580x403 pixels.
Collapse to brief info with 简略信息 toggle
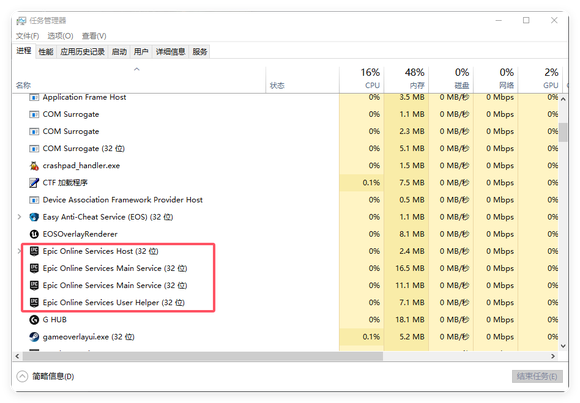point(45,376)
